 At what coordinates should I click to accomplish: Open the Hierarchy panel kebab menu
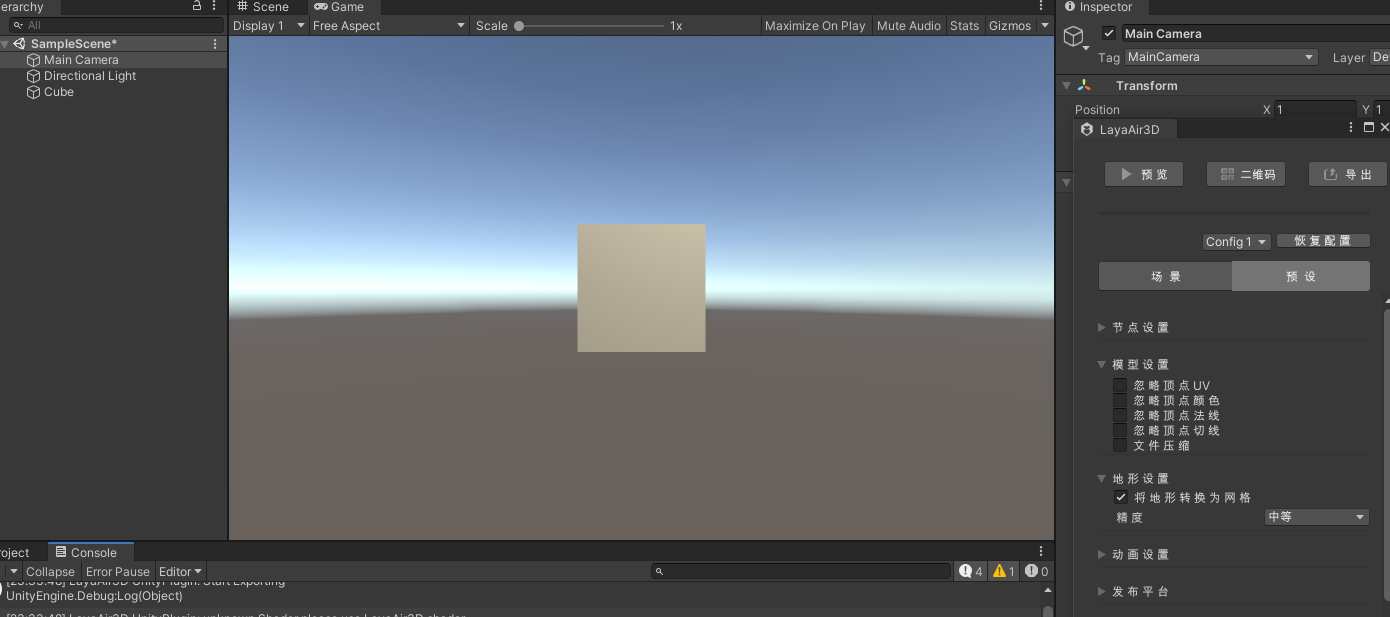point(214,6)
